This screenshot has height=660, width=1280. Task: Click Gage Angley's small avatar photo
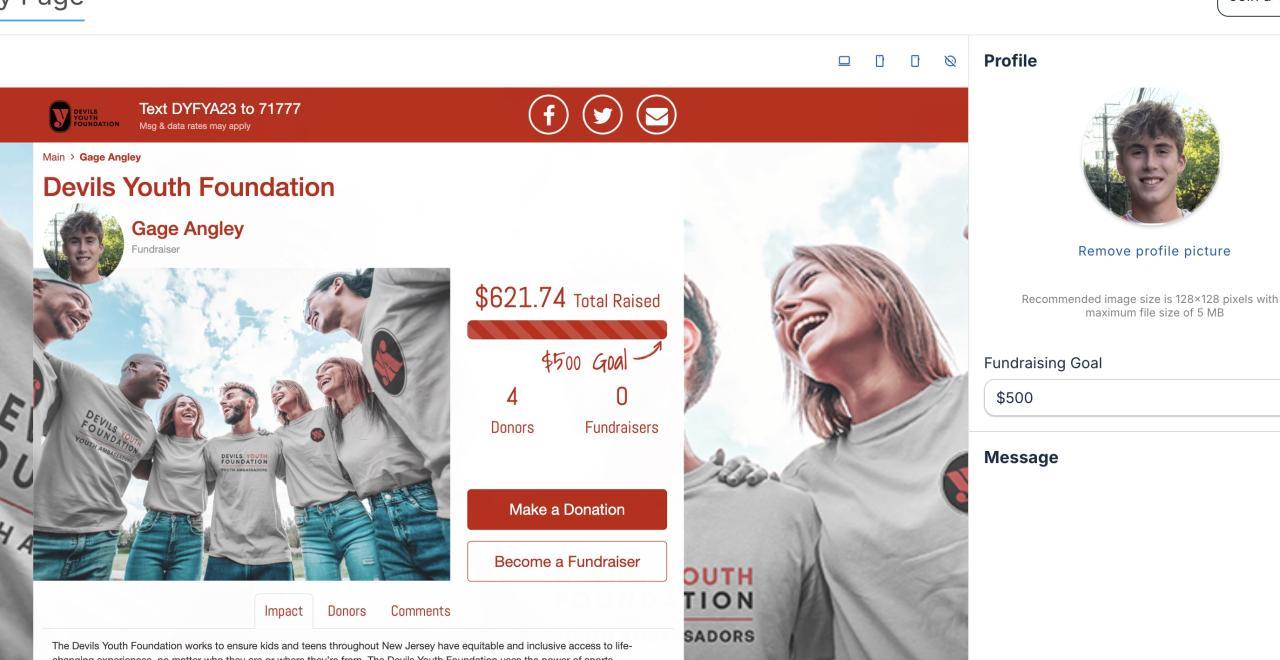point(83,244)
